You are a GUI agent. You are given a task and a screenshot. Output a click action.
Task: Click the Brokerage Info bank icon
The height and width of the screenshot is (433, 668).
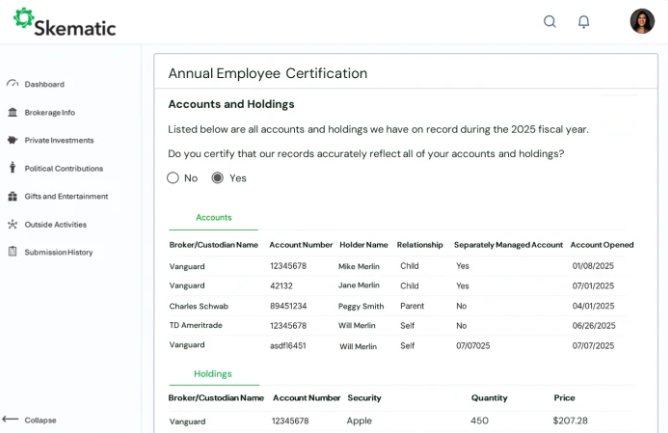(x=12, y=112)
